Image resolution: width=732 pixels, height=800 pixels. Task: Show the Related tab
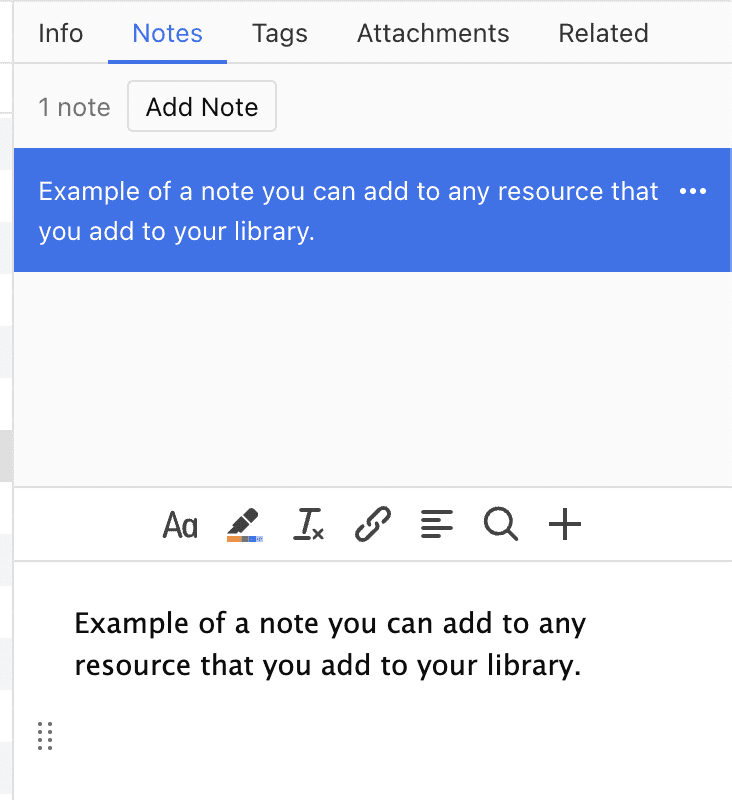(x=603, y=34)
